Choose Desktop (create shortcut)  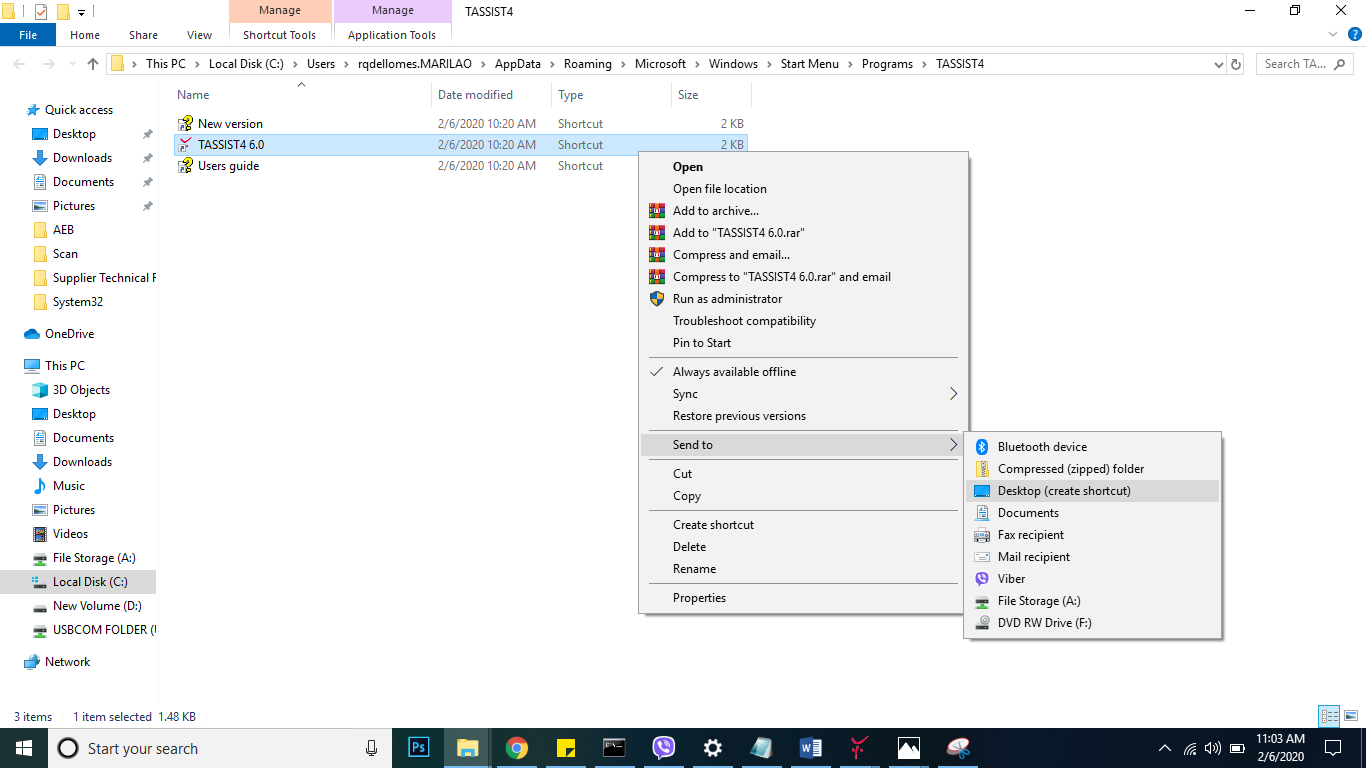pos(1092,491)
